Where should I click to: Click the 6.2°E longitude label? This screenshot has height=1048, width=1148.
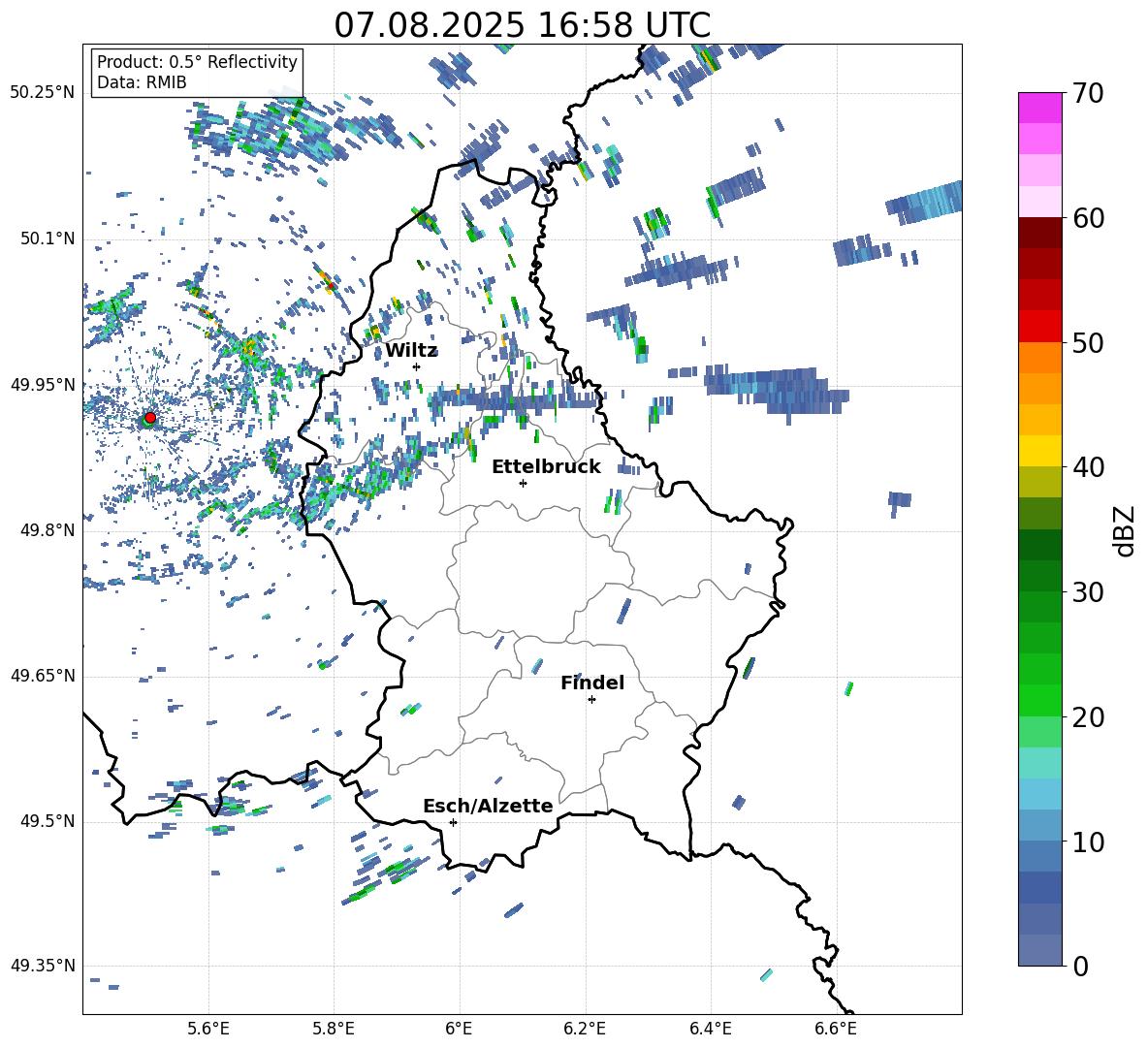coord(585,1029)
